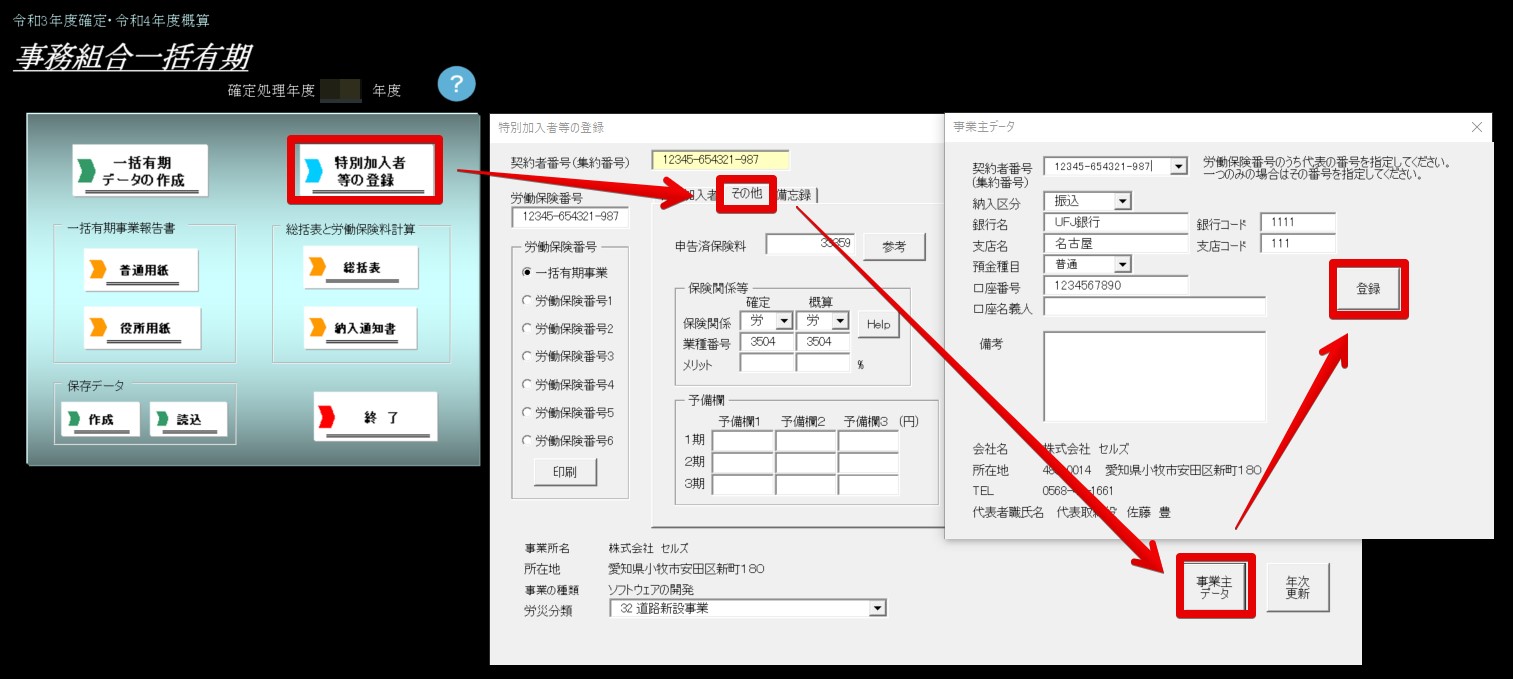The height and width of the screenshot is (679, 1513).
Task: Click 一括有期データの作成 button
Action: click(x=140, y=171)
